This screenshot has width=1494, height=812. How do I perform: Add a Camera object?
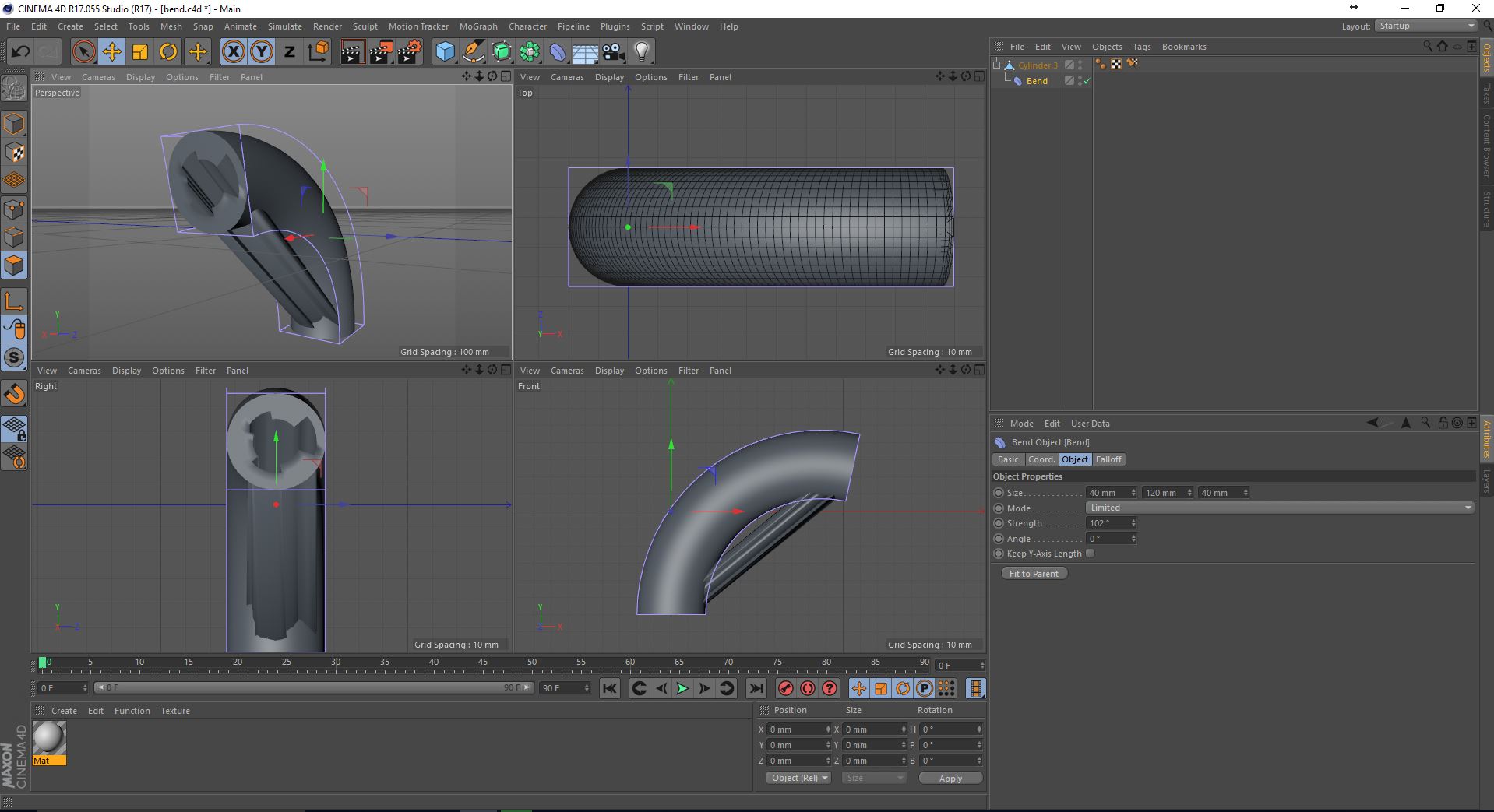(x=614, y=52)
